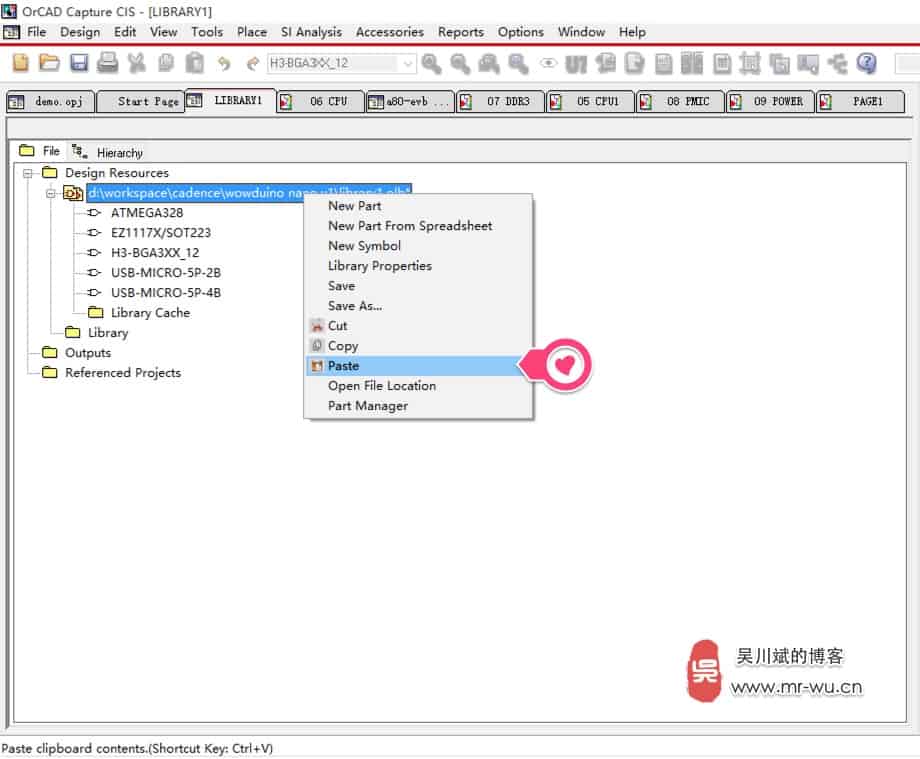Open the View menu
This screenshot has width=920, height=759.
tap(163, 32)
